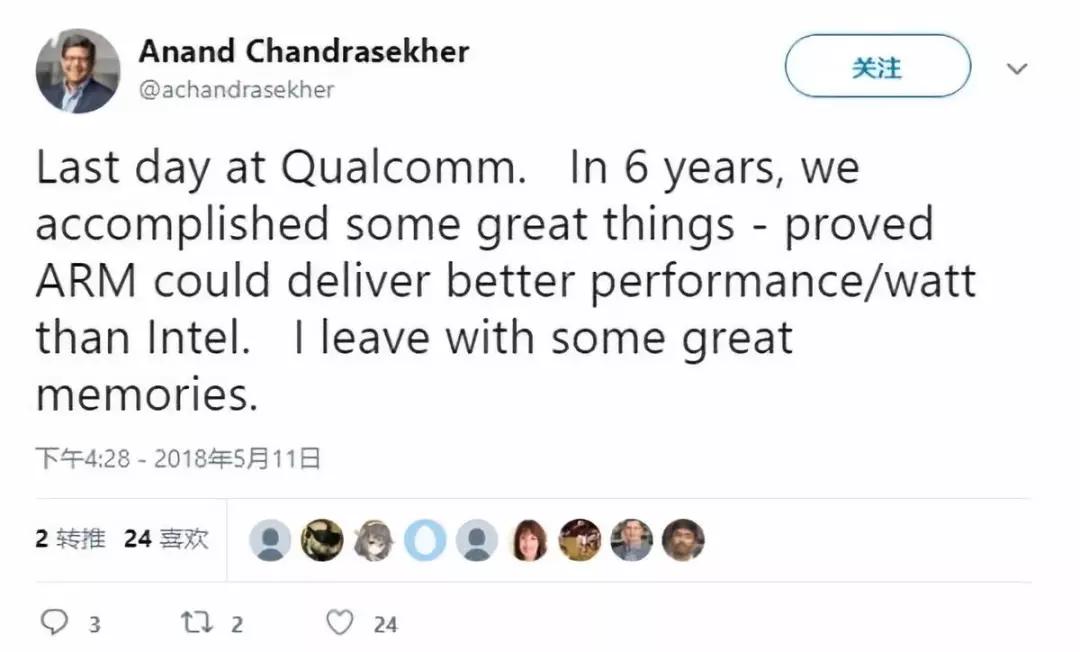Image resolution: width=1080 pixels, height=652 pixels.
Task: Click the last dark-haired man liker avatar
Action: [x=684, y=540]
